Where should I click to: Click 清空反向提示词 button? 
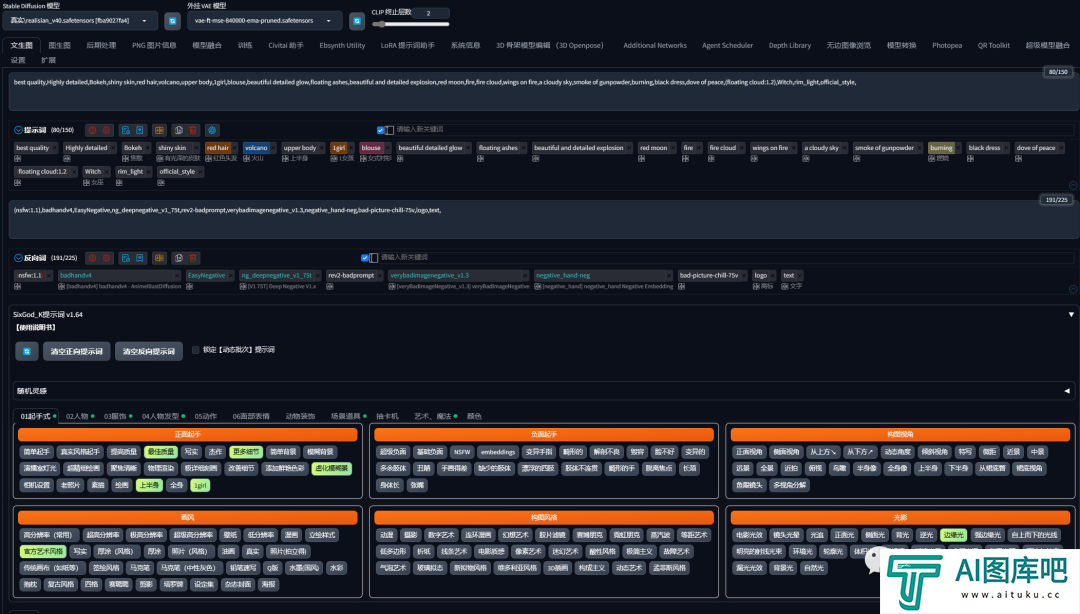click(x=149, y=351)
